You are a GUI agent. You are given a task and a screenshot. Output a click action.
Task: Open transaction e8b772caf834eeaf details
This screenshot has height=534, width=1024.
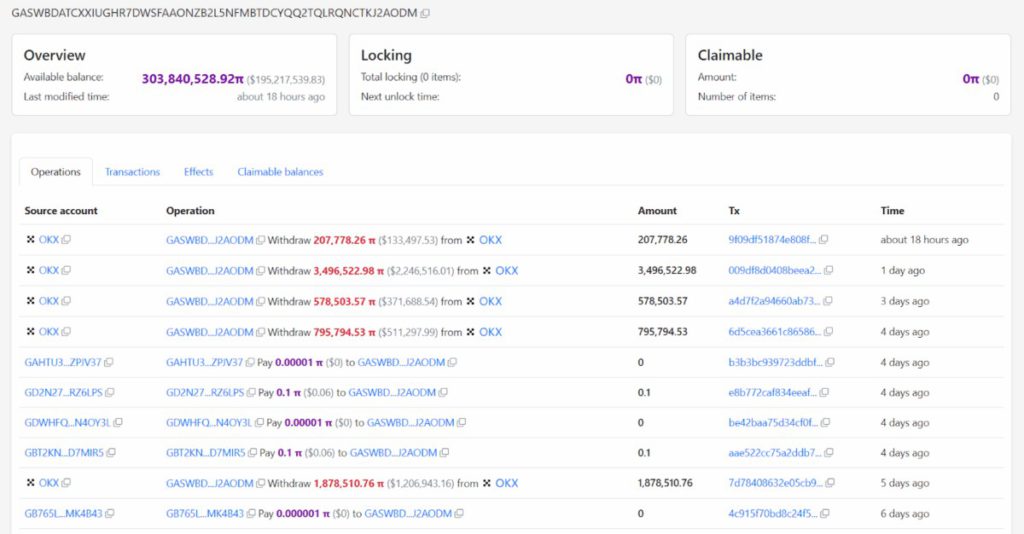[x=773, y=392]
